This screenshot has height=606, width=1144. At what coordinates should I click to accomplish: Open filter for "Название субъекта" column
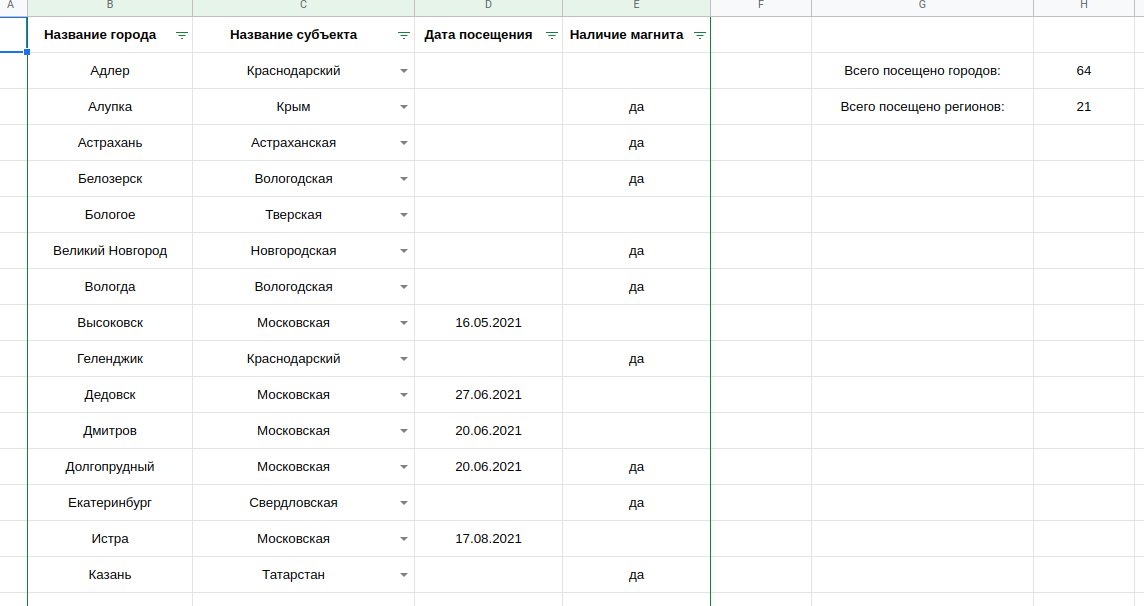[402, 34]
